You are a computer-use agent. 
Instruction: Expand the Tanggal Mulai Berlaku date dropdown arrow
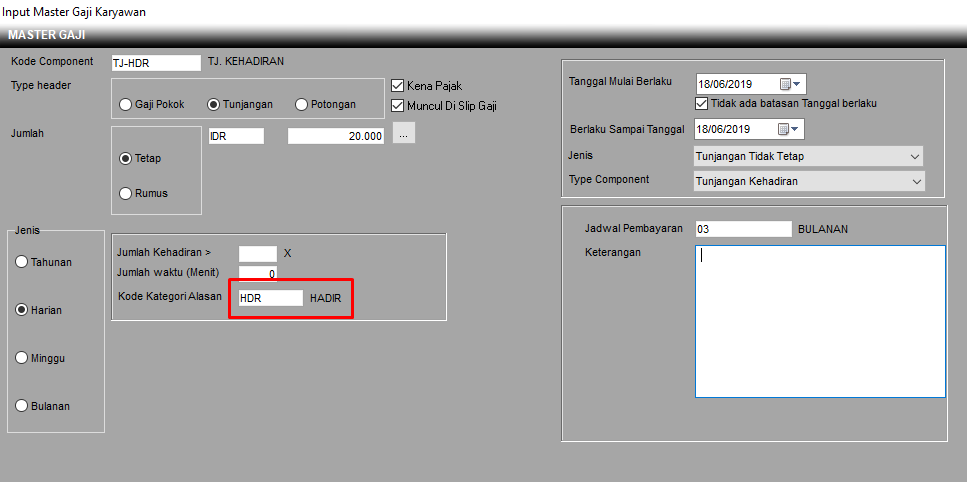798,84
